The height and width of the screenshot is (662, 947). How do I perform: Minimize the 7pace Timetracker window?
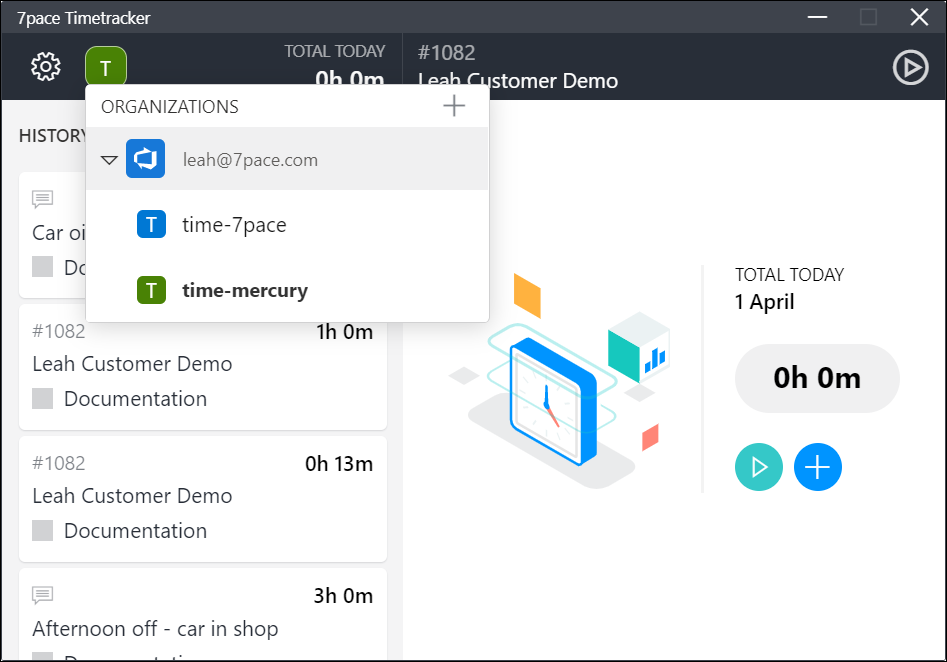(817, 17)
